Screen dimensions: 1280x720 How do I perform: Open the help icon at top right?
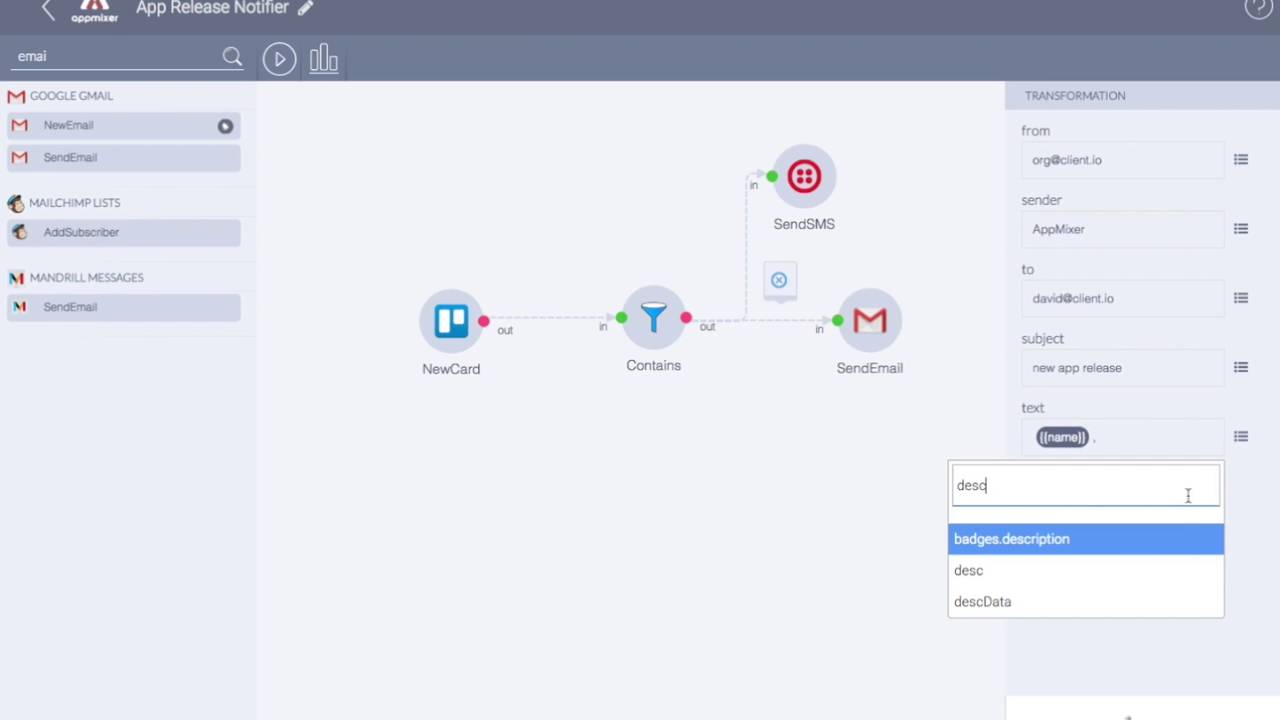(1258, 8)
